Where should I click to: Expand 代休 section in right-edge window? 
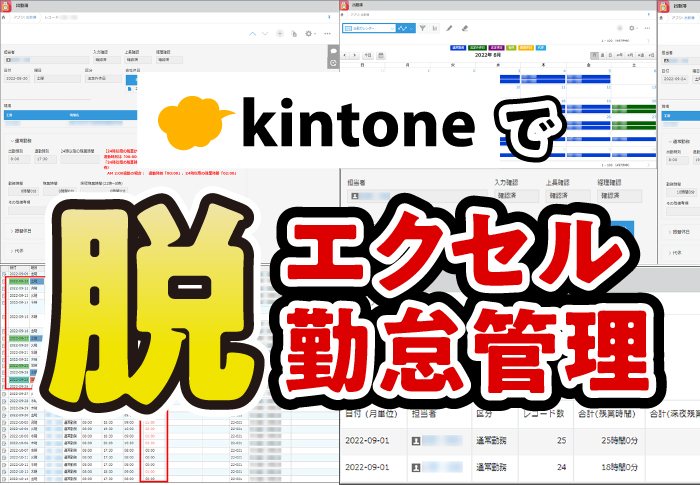click(675, 253)
